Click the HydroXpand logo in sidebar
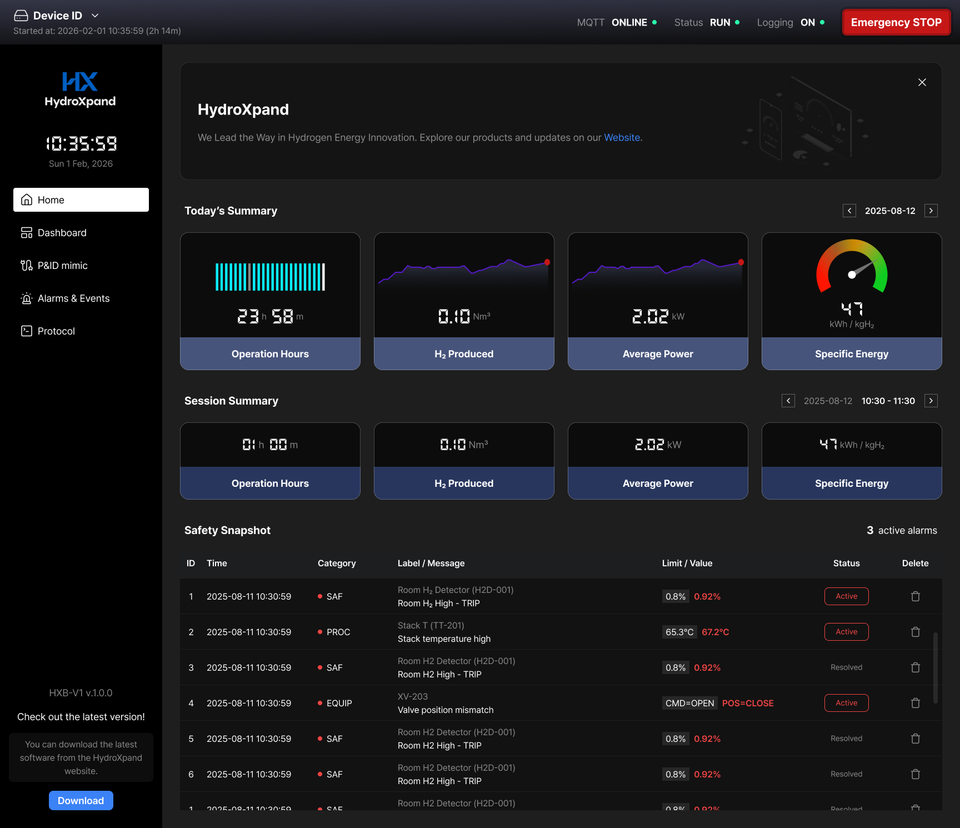The height and width of the screenshot is (828, 960). (x=80, y=89)
